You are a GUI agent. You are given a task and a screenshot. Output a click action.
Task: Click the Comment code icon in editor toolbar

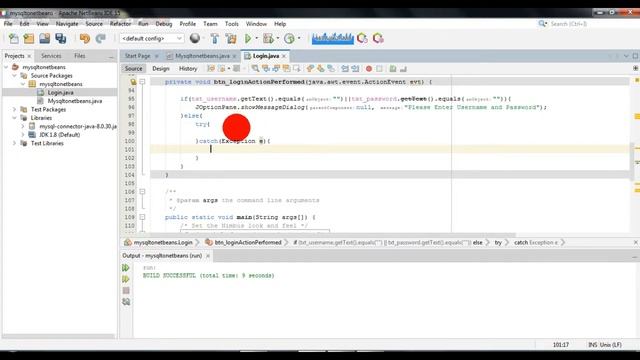(x=393, y=69)
